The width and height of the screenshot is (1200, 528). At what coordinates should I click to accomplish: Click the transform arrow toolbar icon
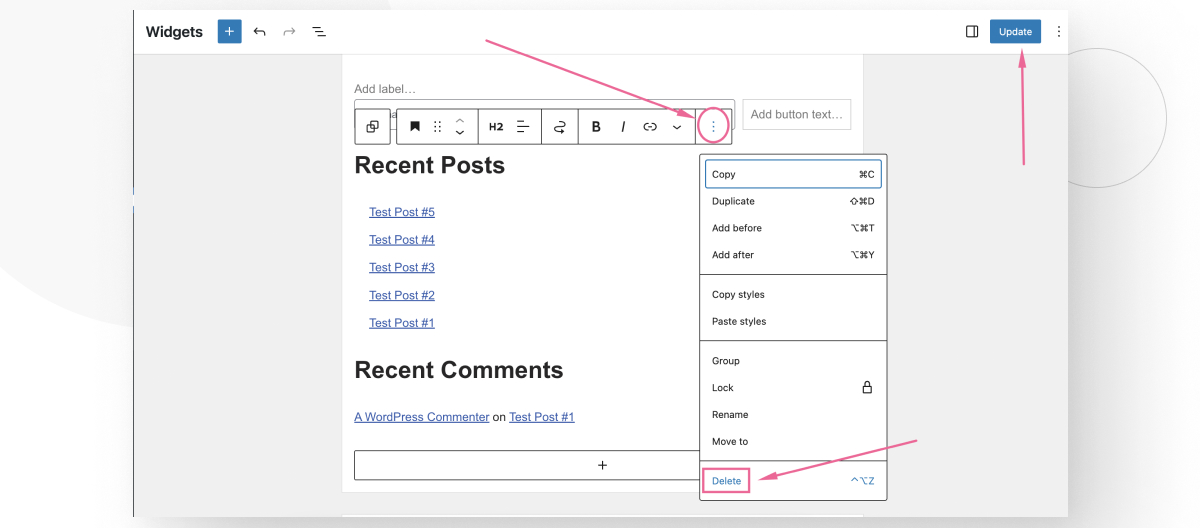560,127
